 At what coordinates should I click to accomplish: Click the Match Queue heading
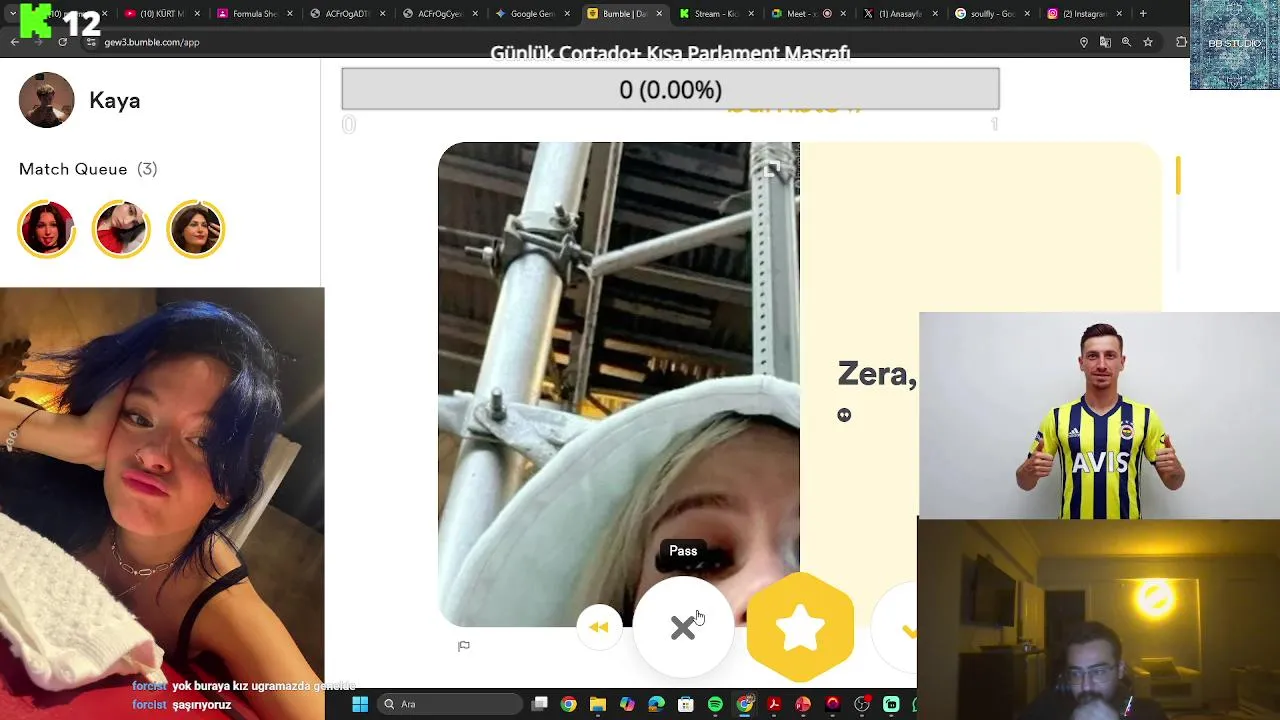(73, 169)
